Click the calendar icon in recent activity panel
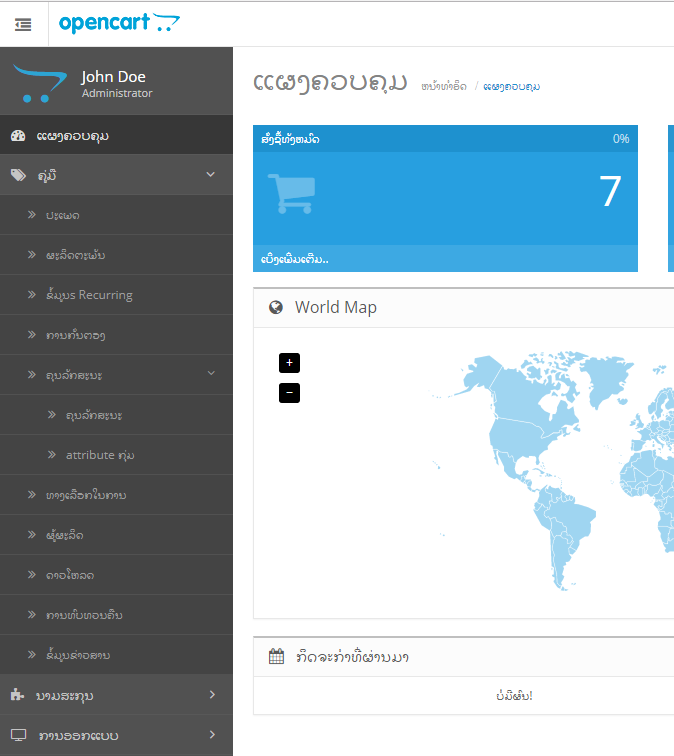Image resolution: width=674 pixels, height=756 pixels. click(x=276, y=656)
